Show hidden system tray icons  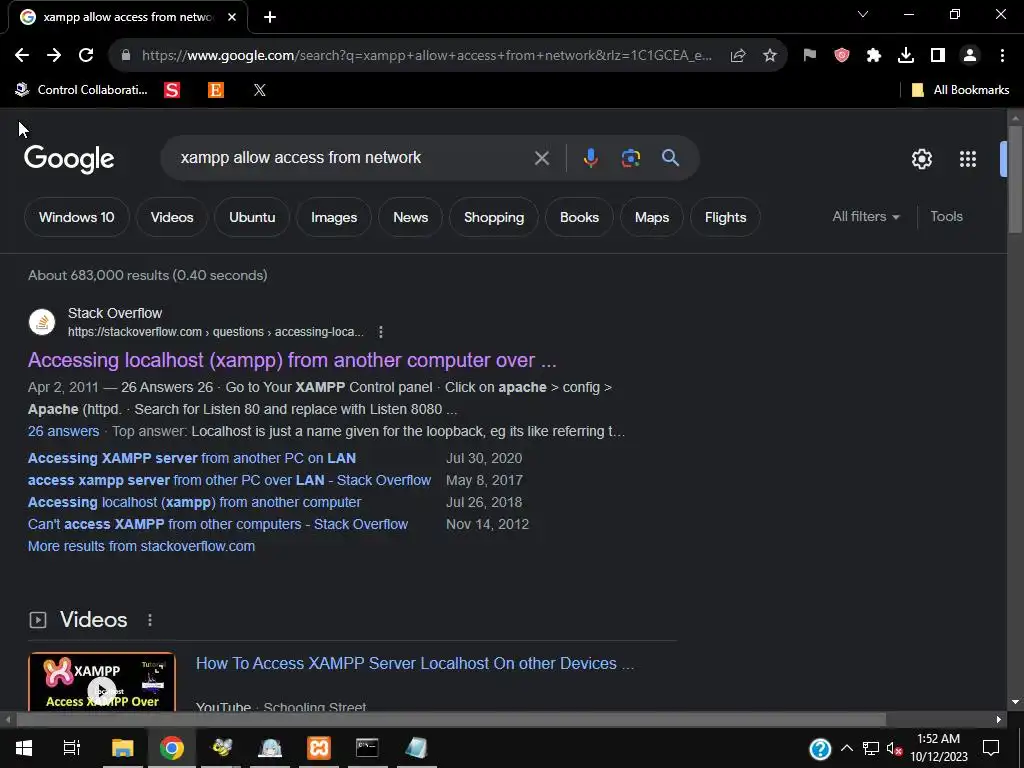click(x=846, y=748)
